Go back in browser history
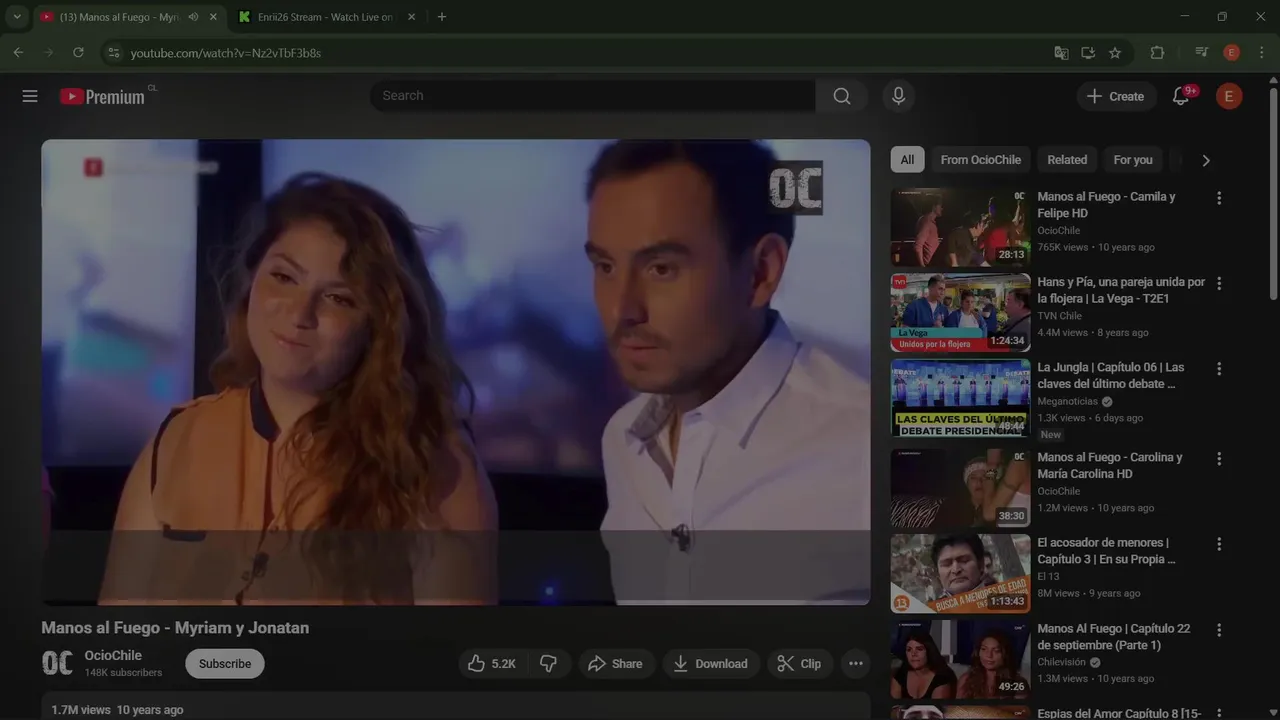Image resolution: width=1280 pixels, height=720 pixels. coord(18,53)
